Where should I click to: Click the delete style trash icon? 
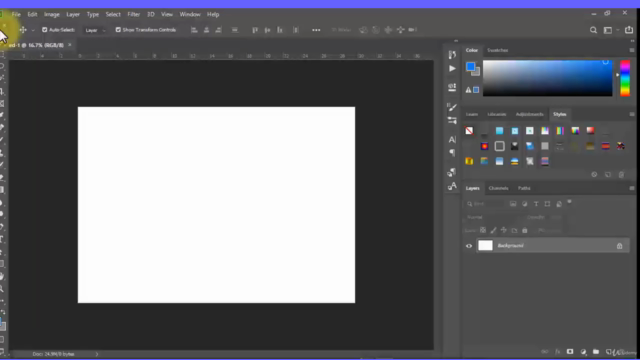pos(621,175)
